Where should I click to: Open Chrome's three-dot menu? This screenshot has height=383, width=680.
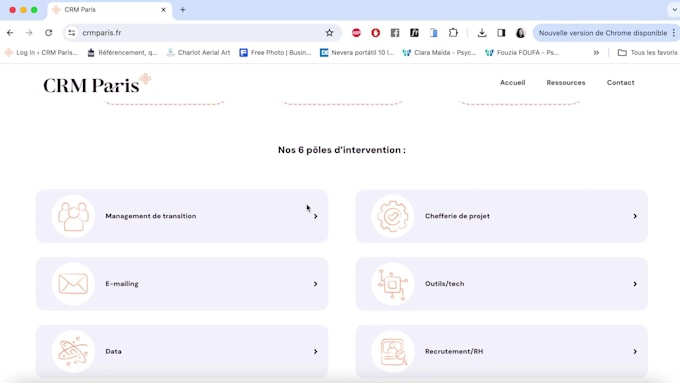[673, 33]
